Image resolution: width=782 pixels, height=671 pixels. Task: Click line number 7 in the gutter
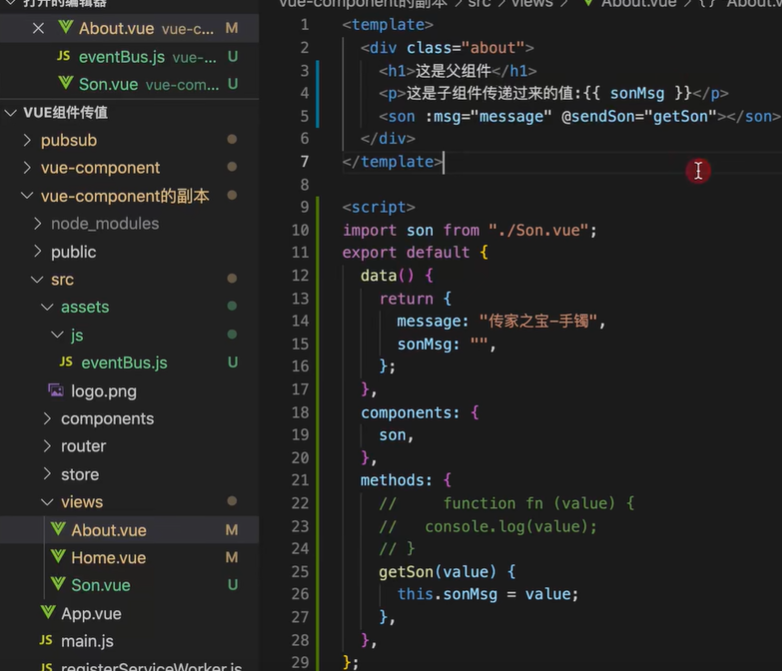point(304,161)
